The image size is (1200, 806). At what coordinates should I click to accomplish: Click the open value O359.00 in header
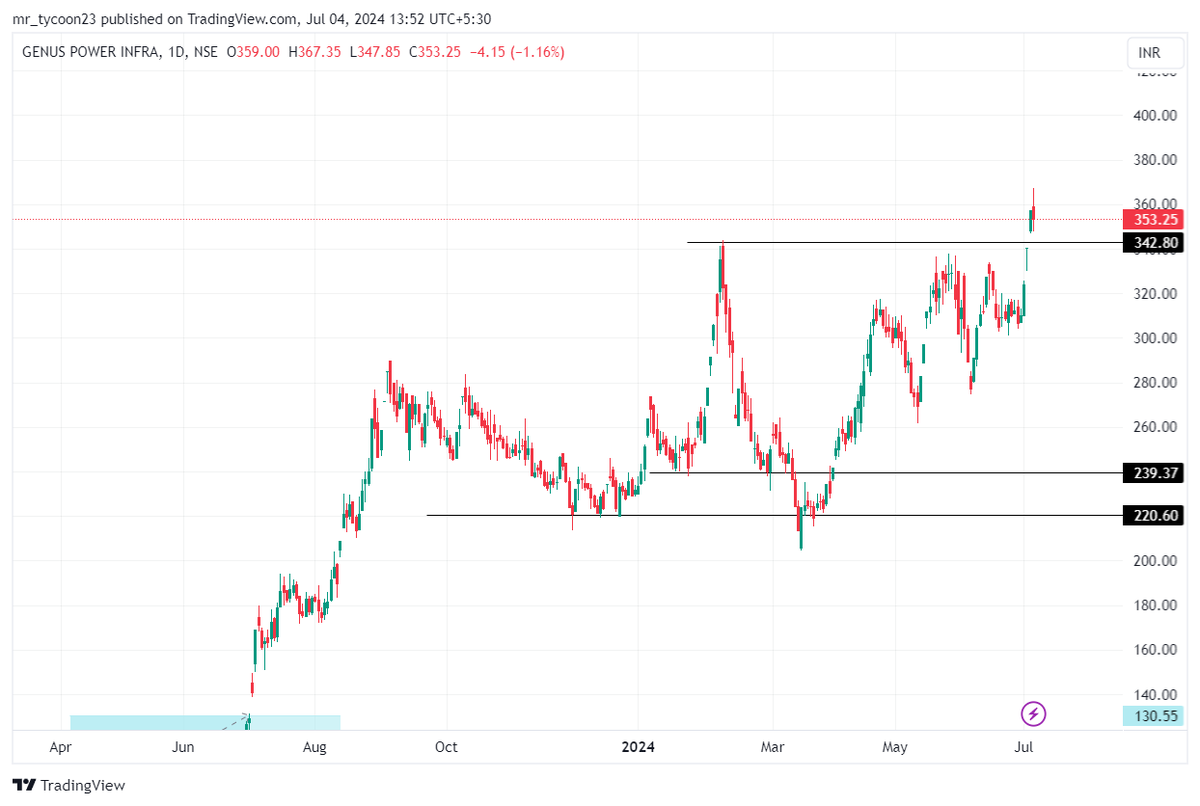(x=254, y=52)
